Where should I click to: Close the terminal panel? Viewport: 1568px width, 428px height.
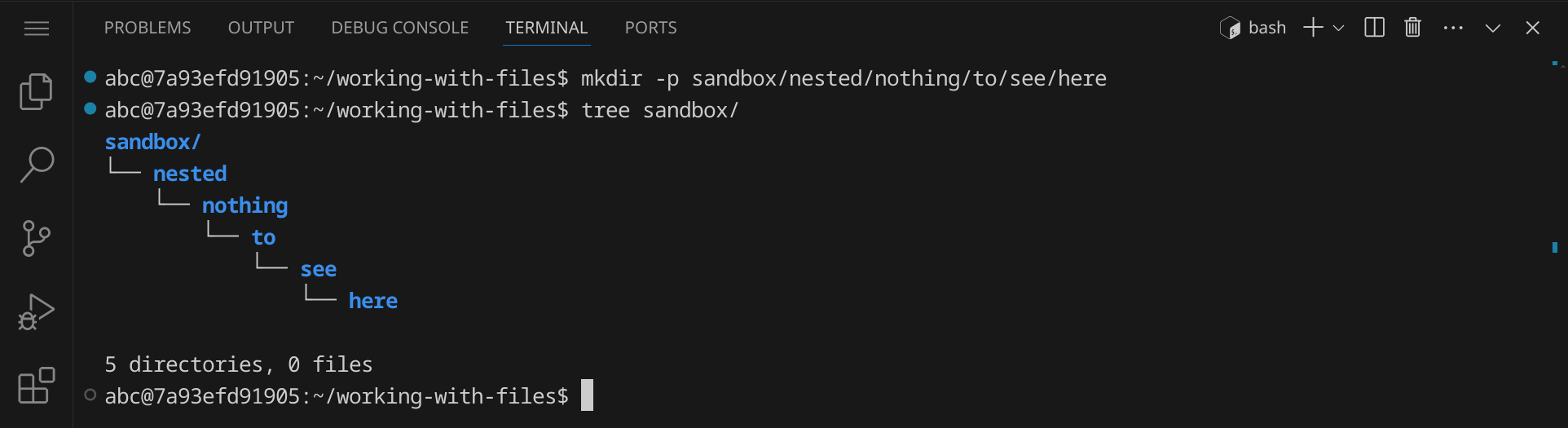click(1532, 28)
